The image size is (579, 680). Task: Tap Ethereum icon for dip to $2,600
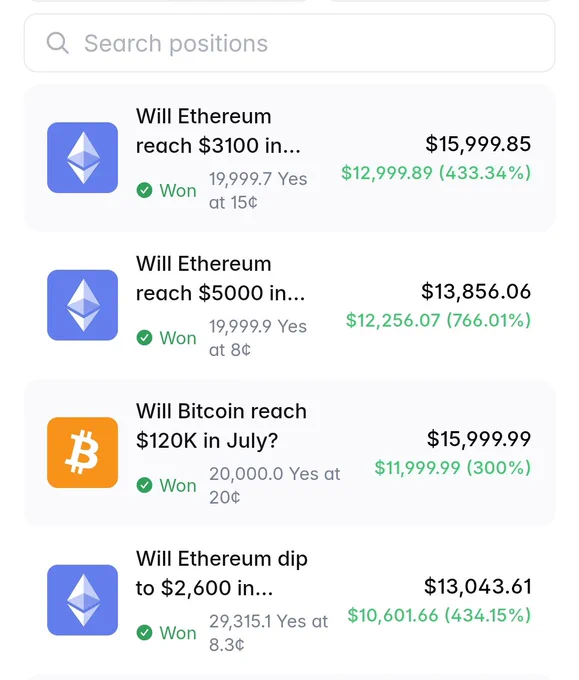[x=82, y=600]
